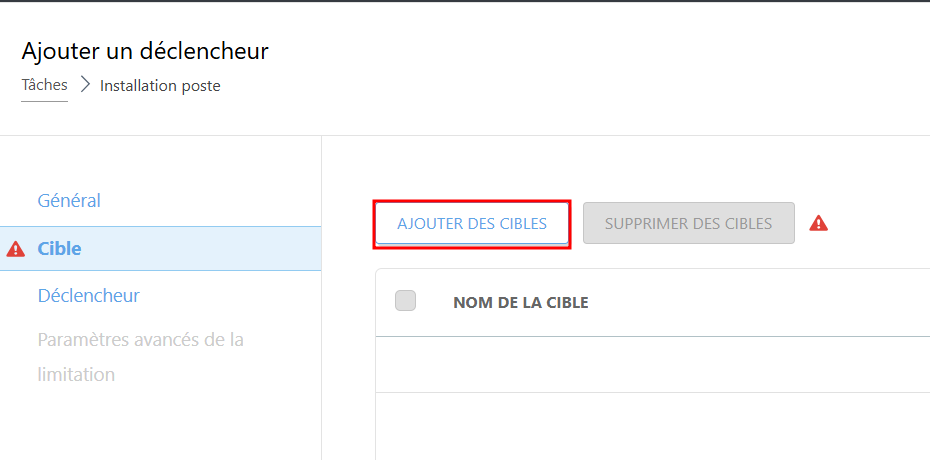
Task: Tick the select-all checkbox in the target table header
Action: pyautogui.click(x=406, y=301)
